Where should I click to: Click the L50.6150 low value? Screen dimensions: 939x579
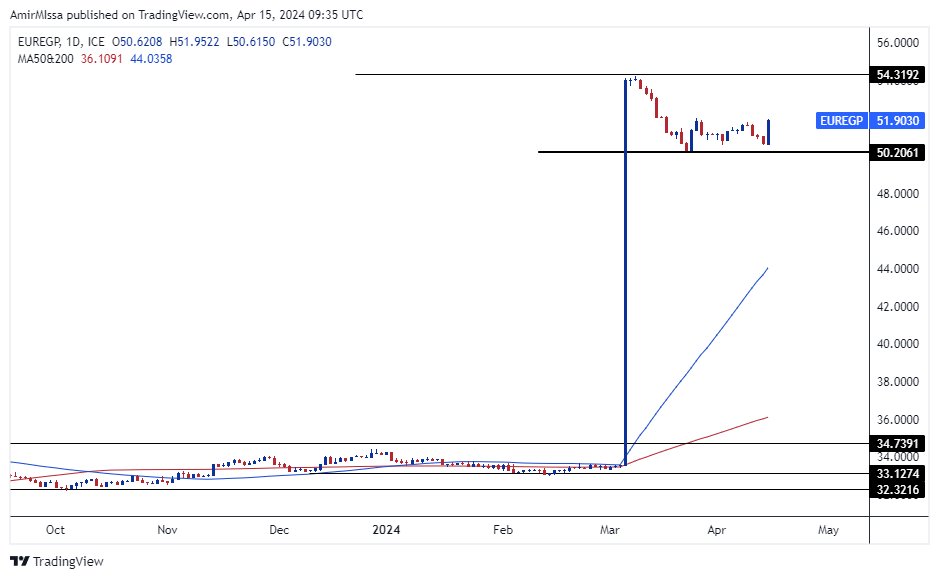[x=251, y=42]
